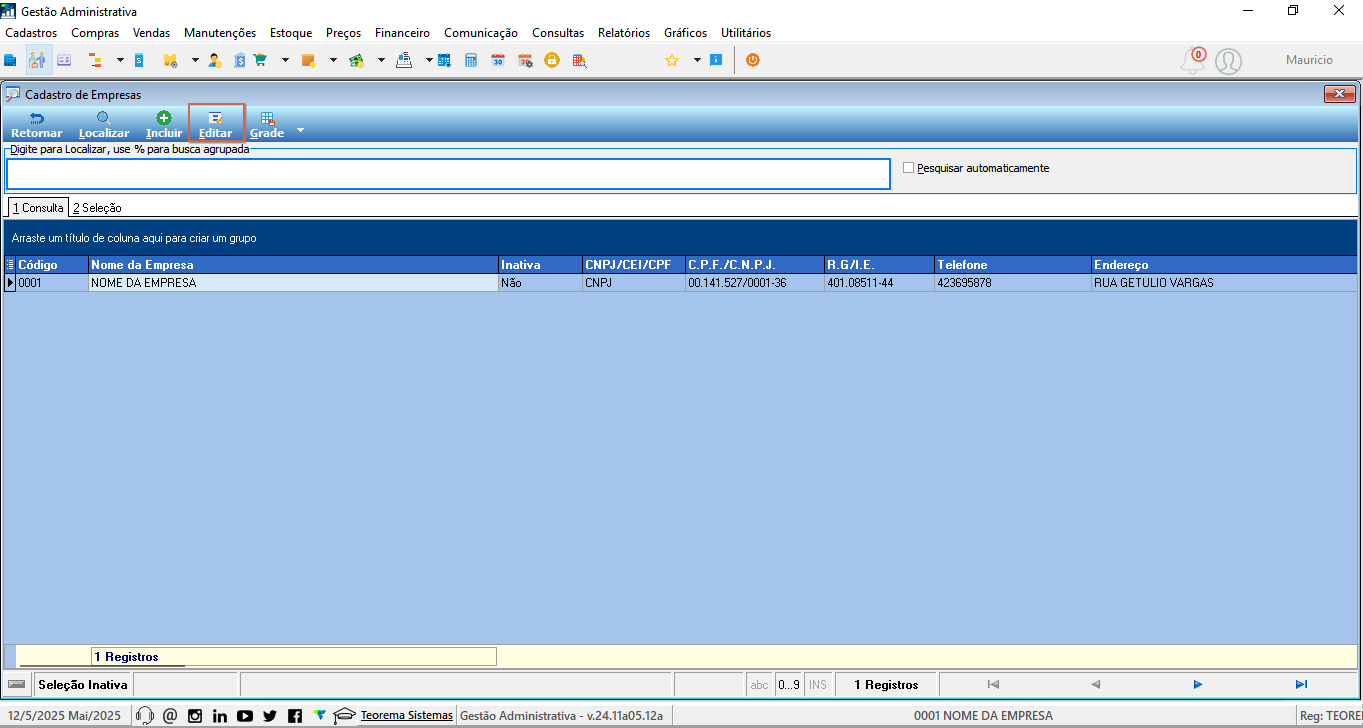Screen dimensions: 1363x728
Task: Open dropdown arrow next to favorites star
Action: click(x=697, y=60)
